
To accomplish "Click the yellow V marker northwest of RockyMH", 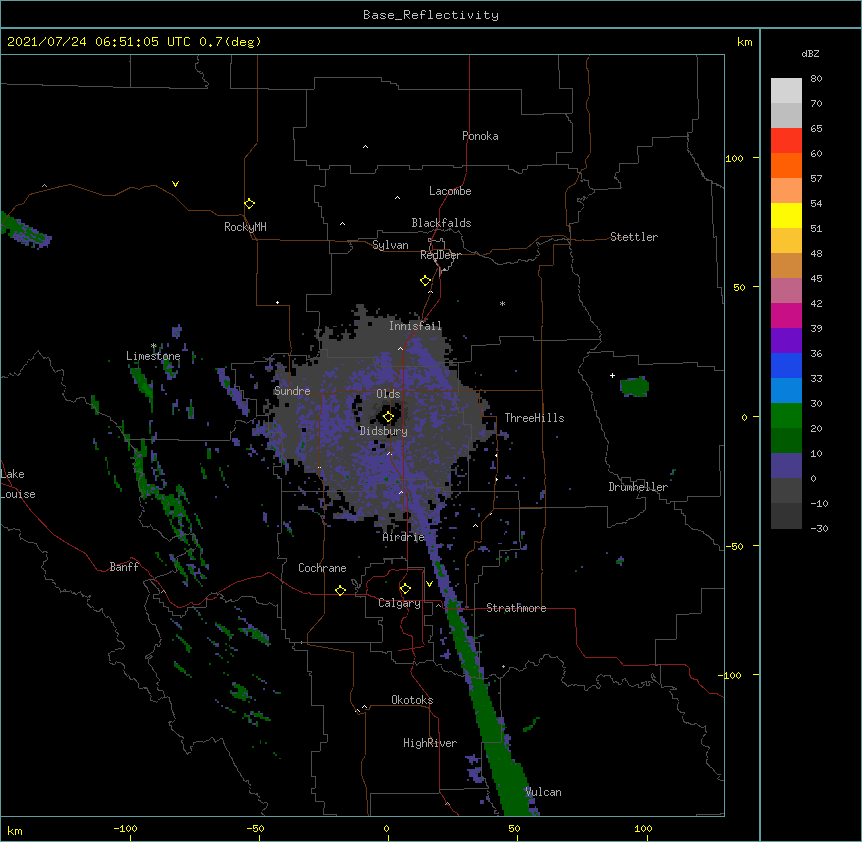I will pos(175,184).
